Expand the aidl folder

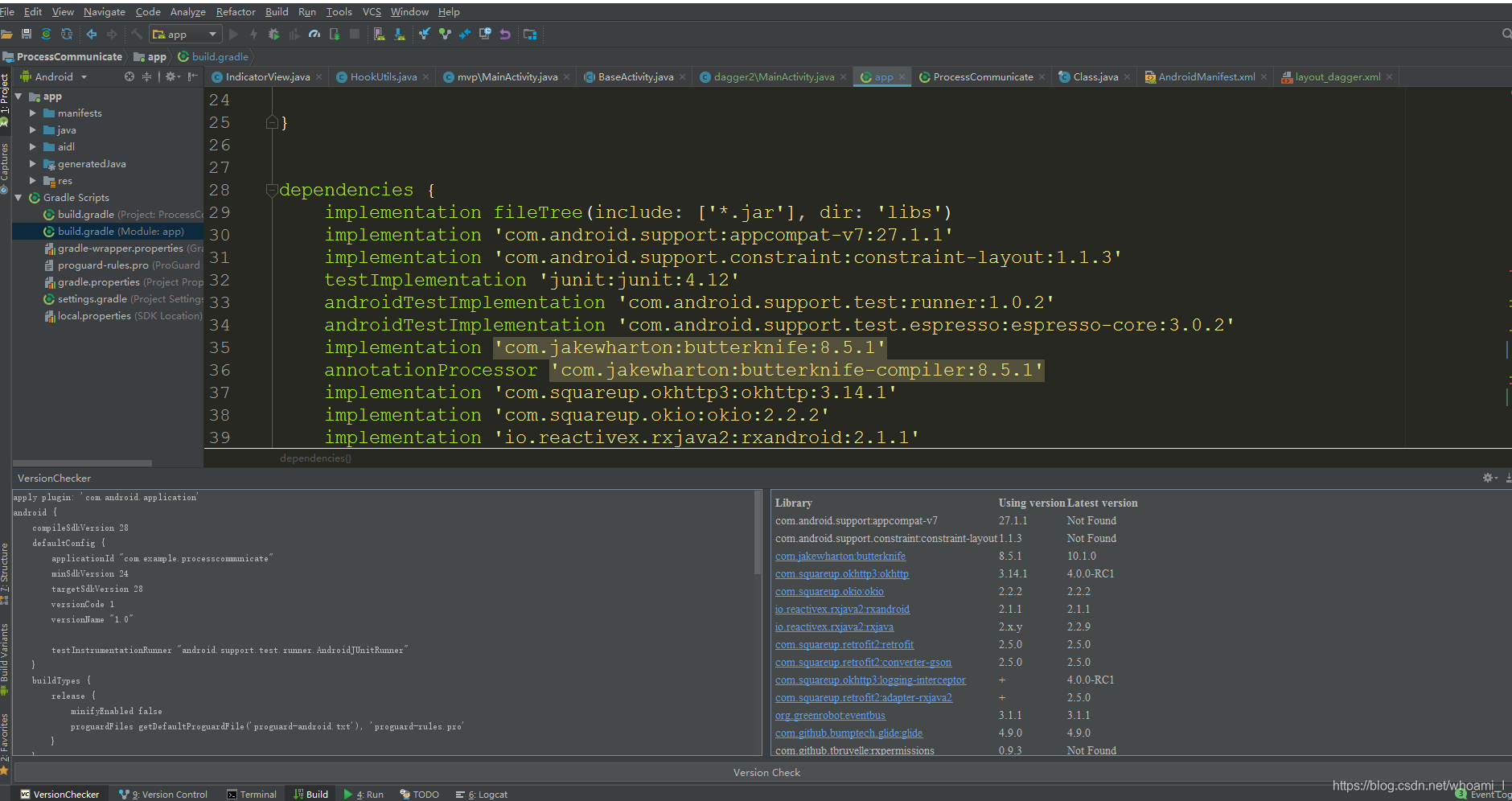click(33, 147)
